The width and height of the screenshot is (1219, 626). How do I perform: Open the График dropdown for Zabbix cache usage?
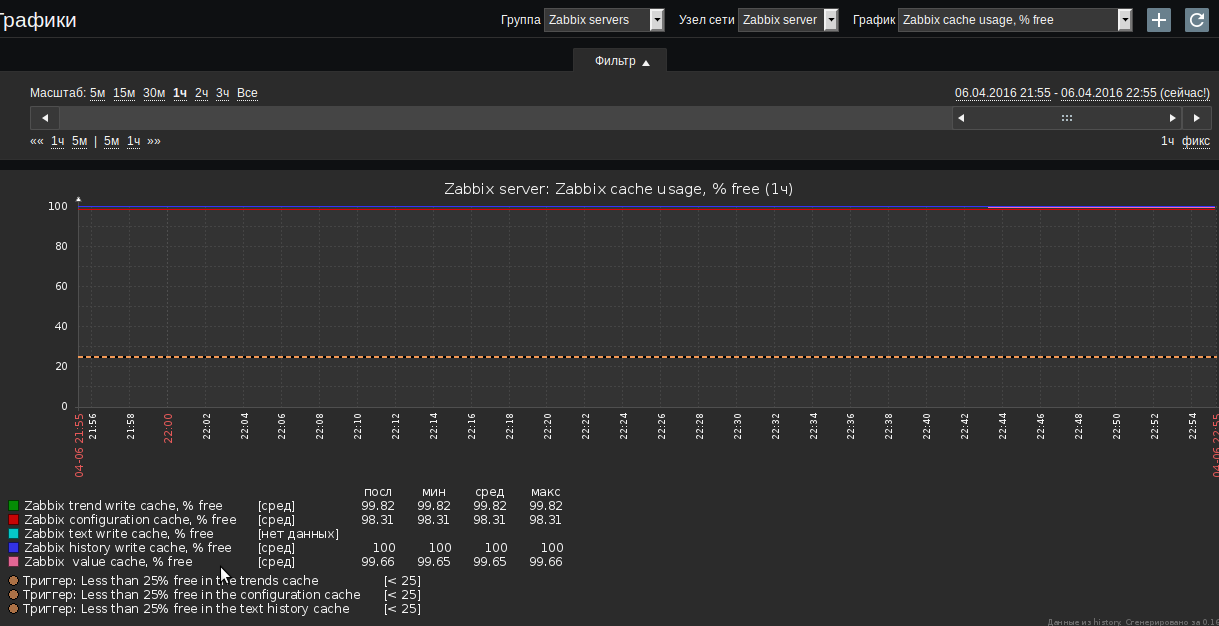pyautogui.click(x=1014, y=20)
